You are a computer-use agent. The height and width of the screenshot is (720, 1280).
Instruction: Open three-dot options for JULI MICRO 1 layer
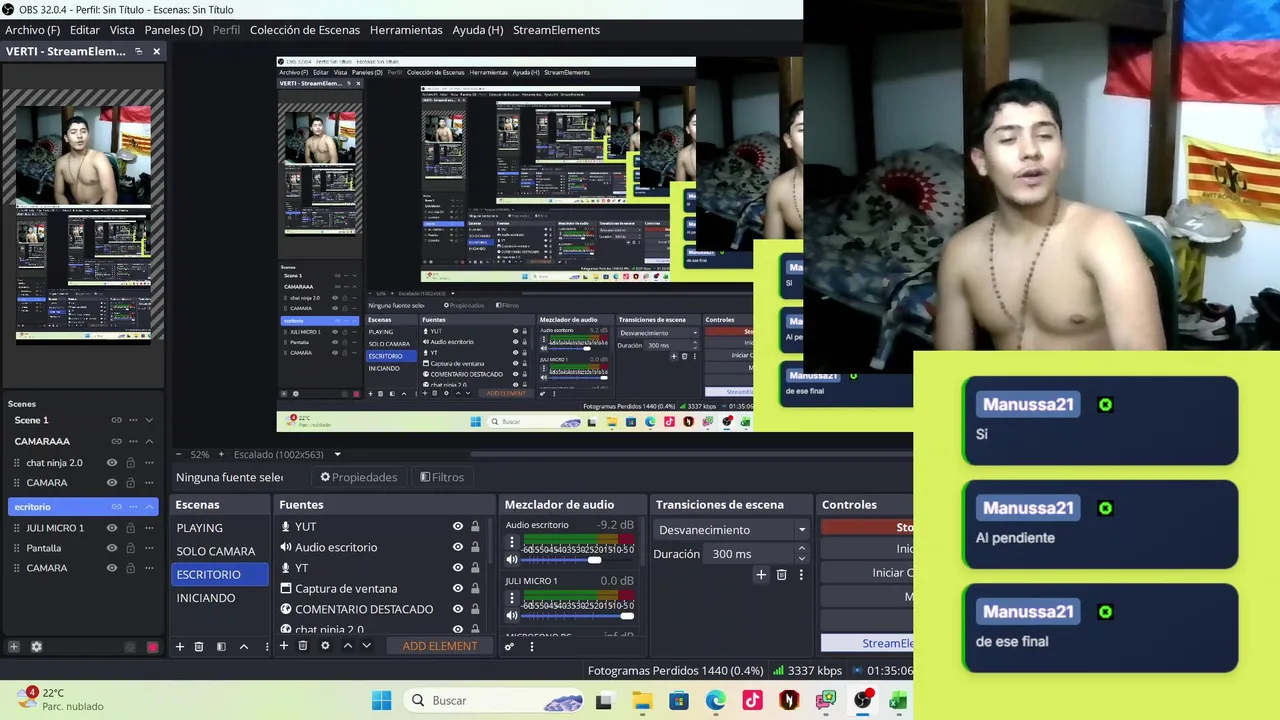point(149,528)
